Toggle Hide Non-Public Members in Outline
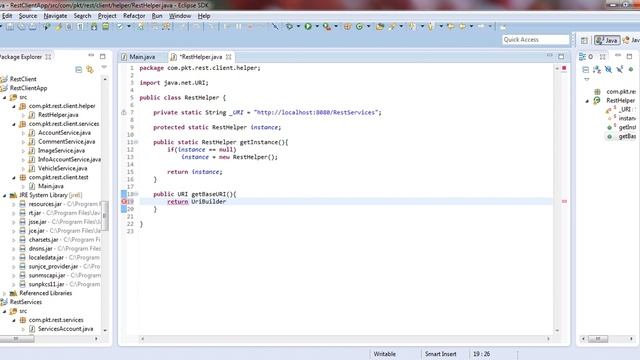 [631, 70]
